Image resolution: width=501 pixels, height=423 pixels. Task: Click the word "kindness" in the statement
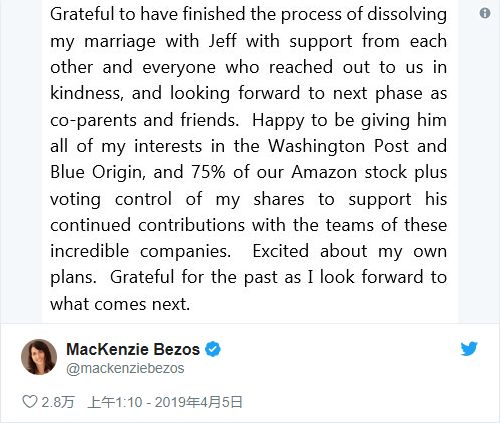coord(87,93)
